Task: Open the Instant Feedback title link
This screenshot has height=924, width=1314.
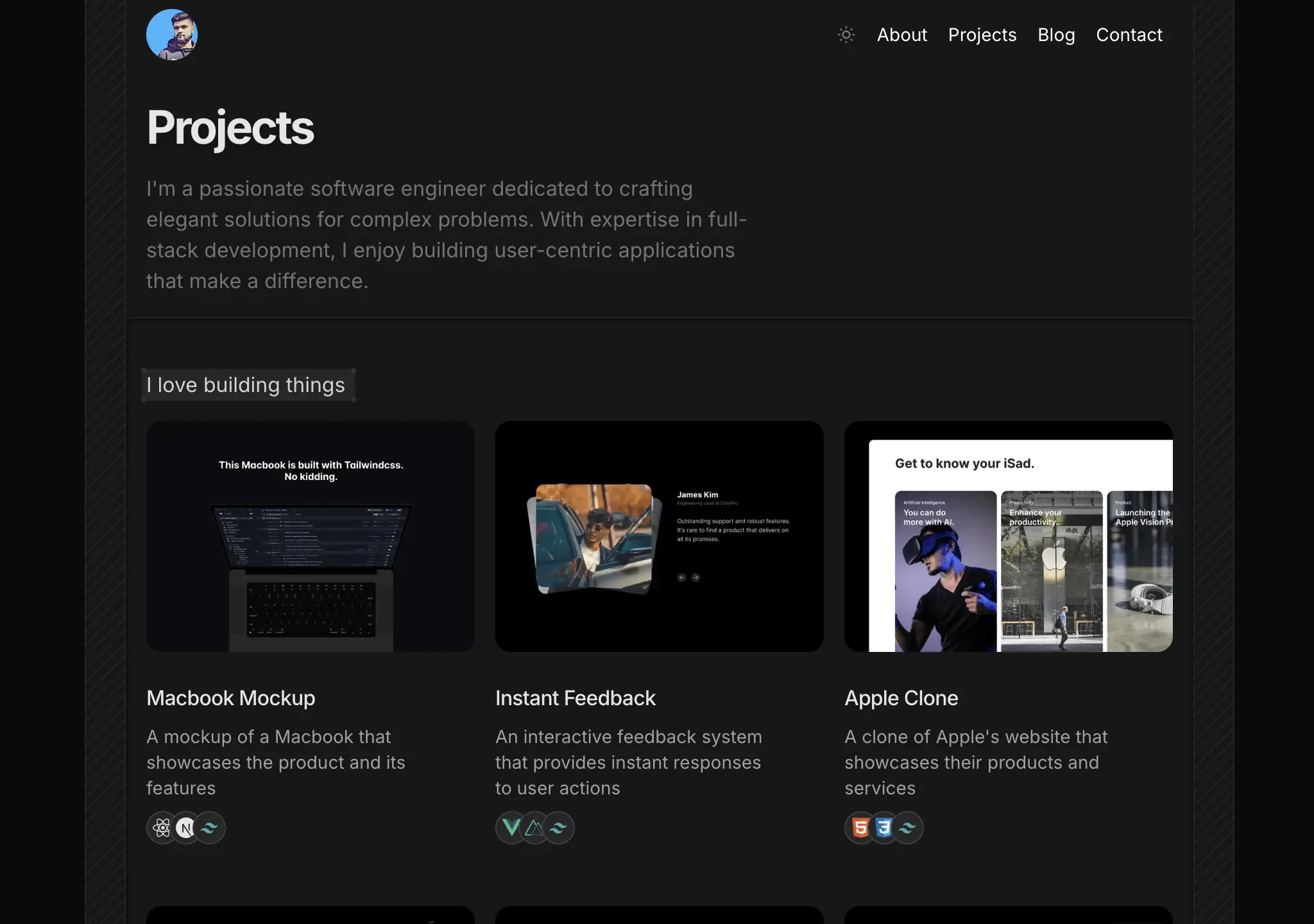Action: tap(575, 697)
